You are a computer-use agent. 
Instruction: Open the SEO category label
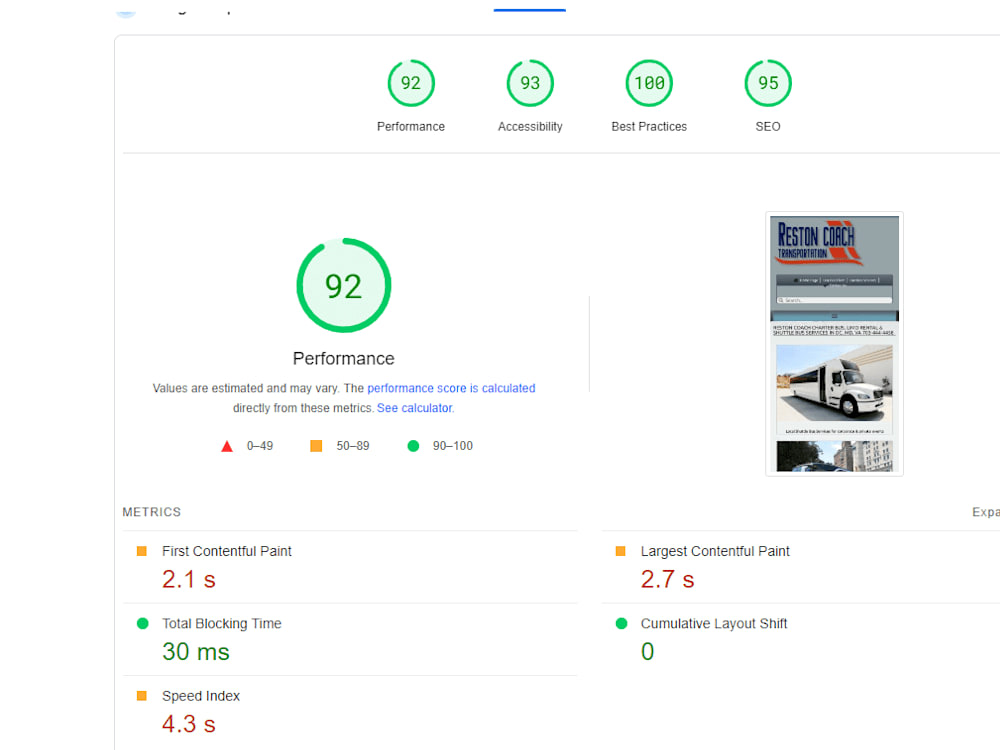(x=768, y=126)
